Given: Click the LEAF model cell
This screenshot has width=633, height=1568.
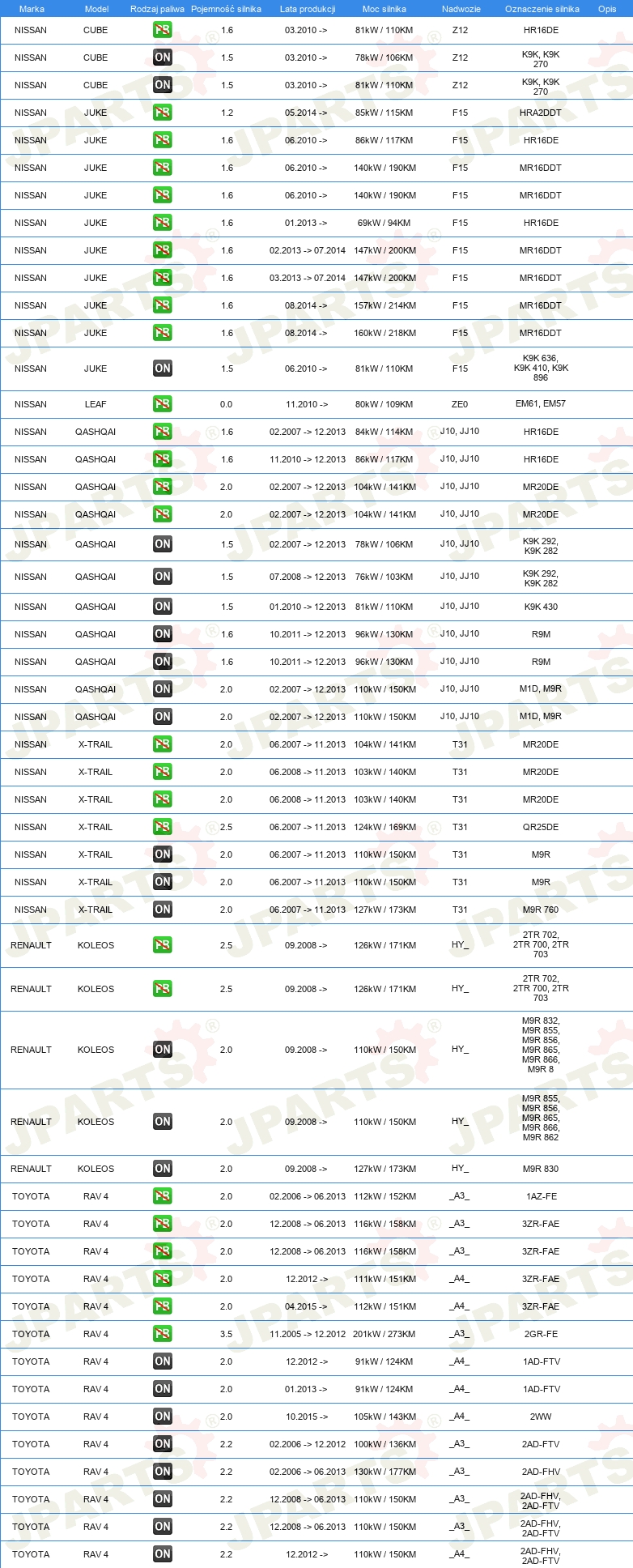Looking at the screenshot, I should coord(96,404).
